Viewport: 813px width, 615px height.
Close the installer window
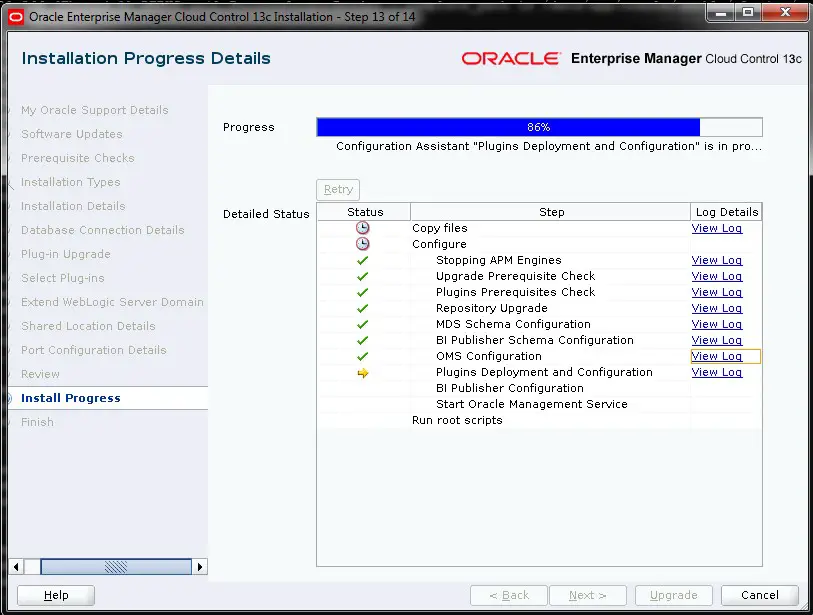(x=785, y=13)
